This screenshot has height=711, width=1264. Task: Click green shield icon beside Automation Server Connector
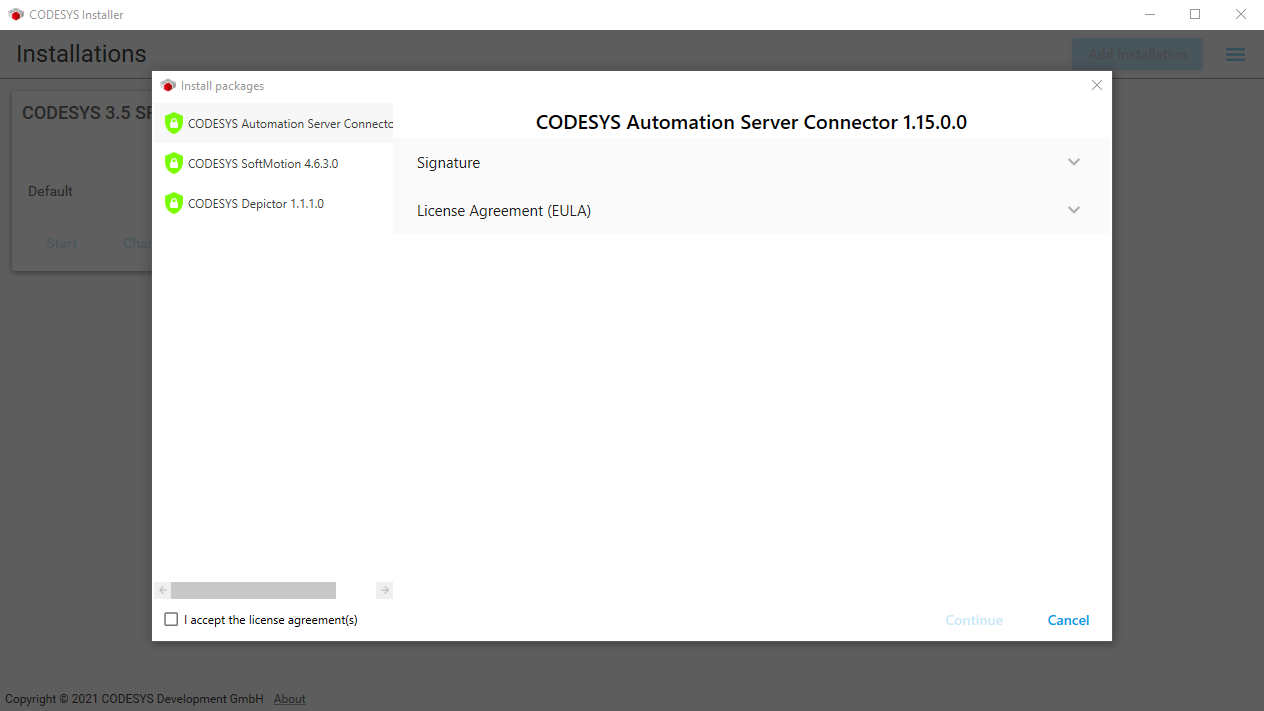(x=174, y=123)
